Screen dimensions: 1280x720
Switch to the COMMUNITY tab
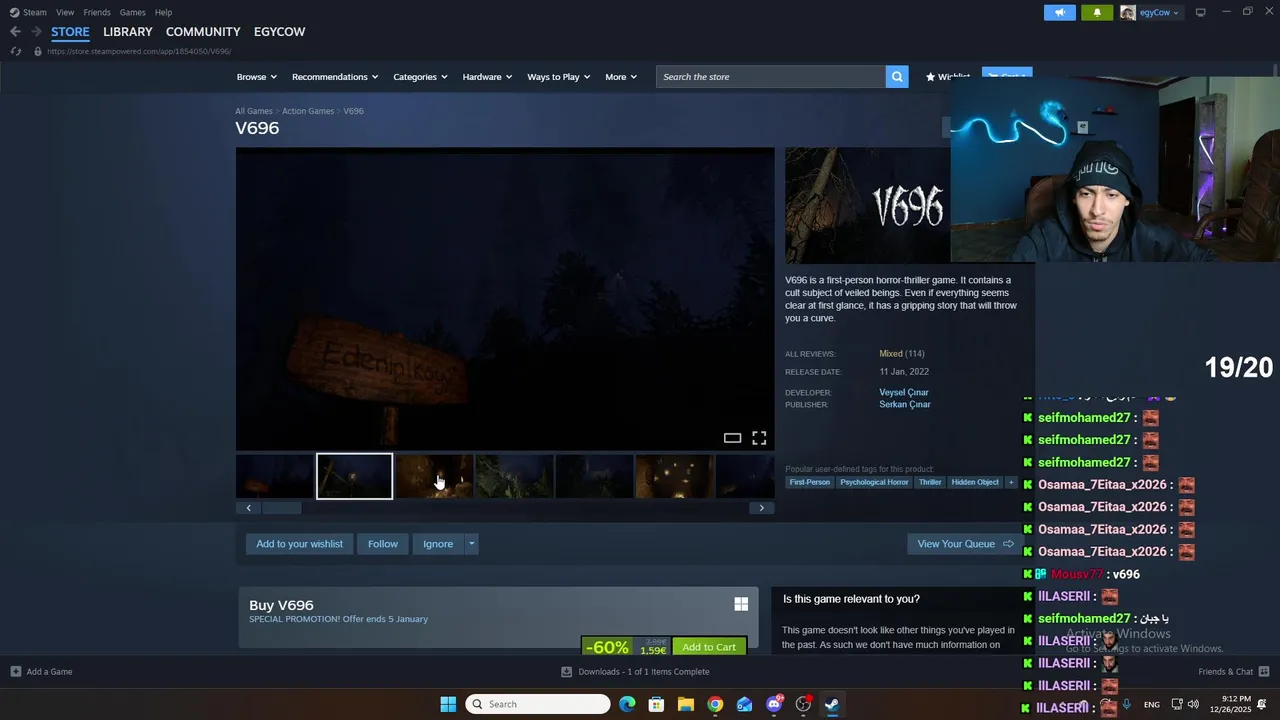coord(203,32)
